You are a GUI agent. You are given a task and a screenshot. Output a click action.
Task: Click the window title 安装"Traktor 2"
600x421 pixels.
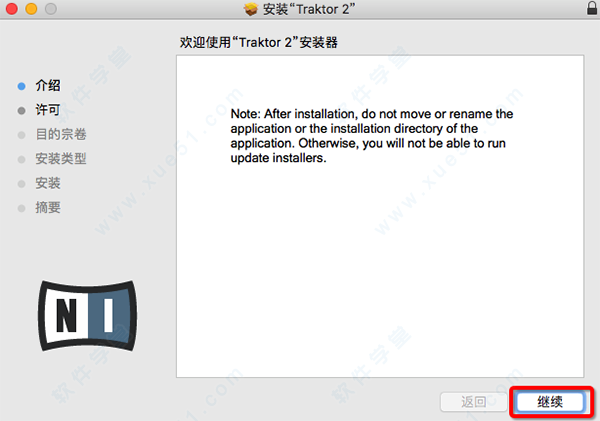tap(309, 9)
